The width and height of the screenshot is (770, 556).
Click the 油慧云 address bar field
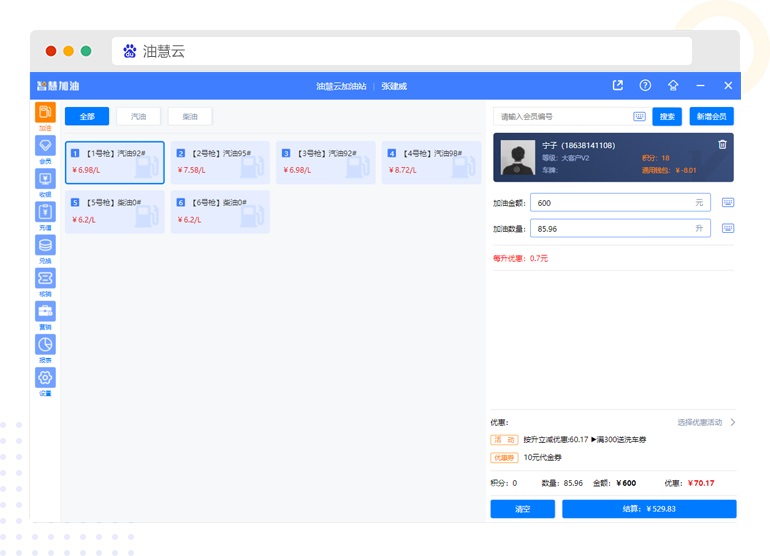click(402, 51)
